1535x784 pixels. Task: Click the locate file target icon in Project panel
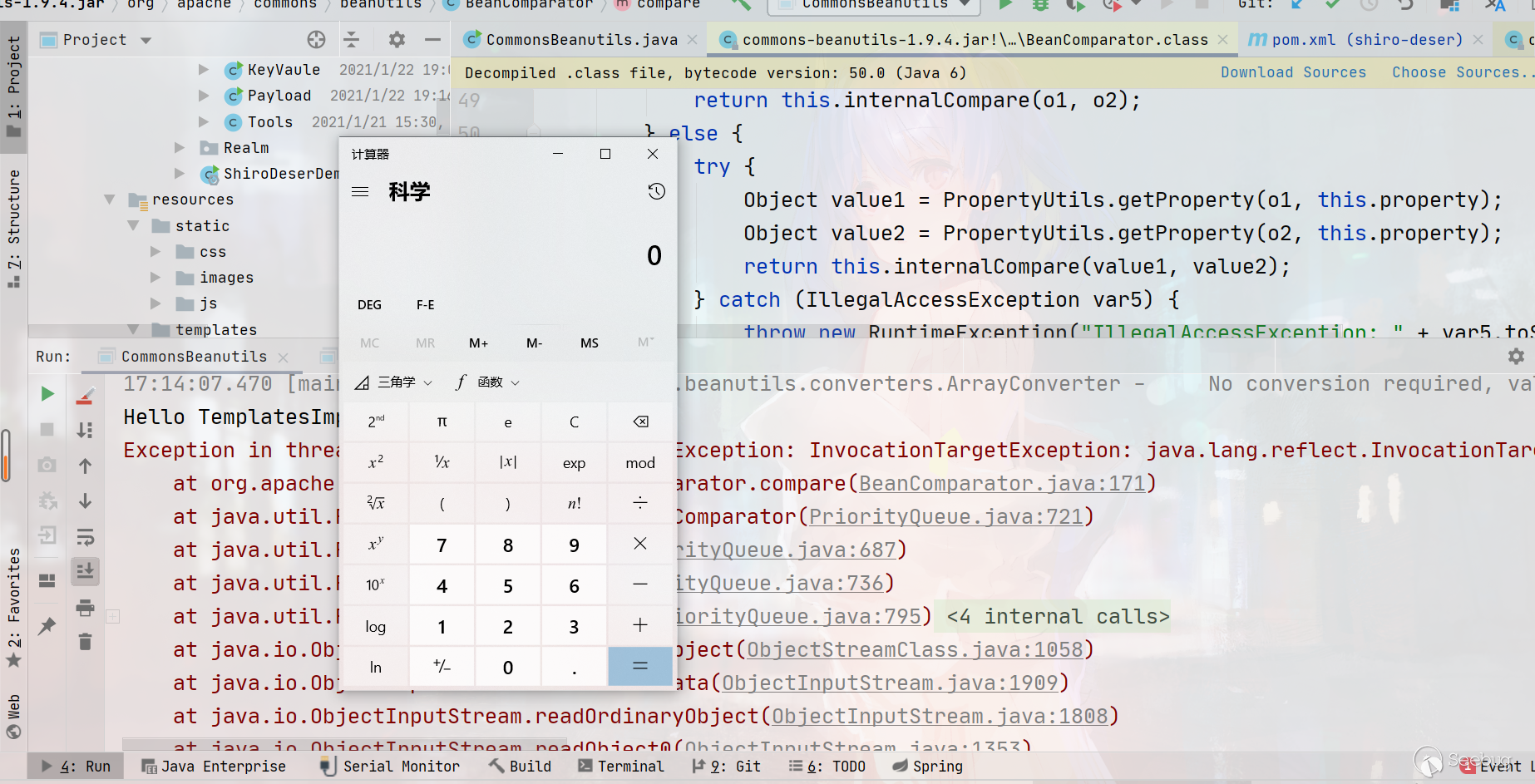(x=316, y=39)
